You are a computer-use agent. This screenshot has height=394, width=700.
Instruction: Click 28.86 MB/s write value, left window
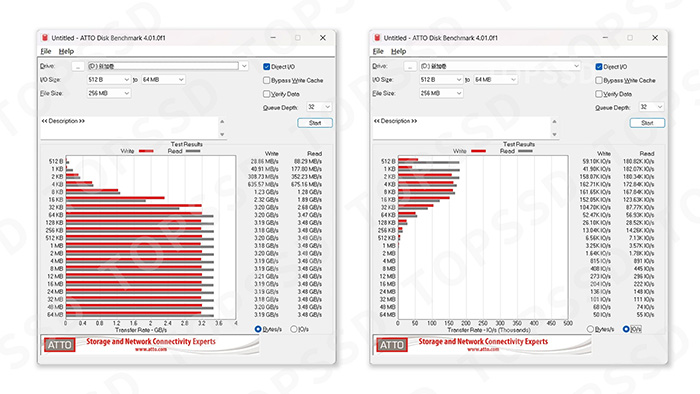(264, 162)
